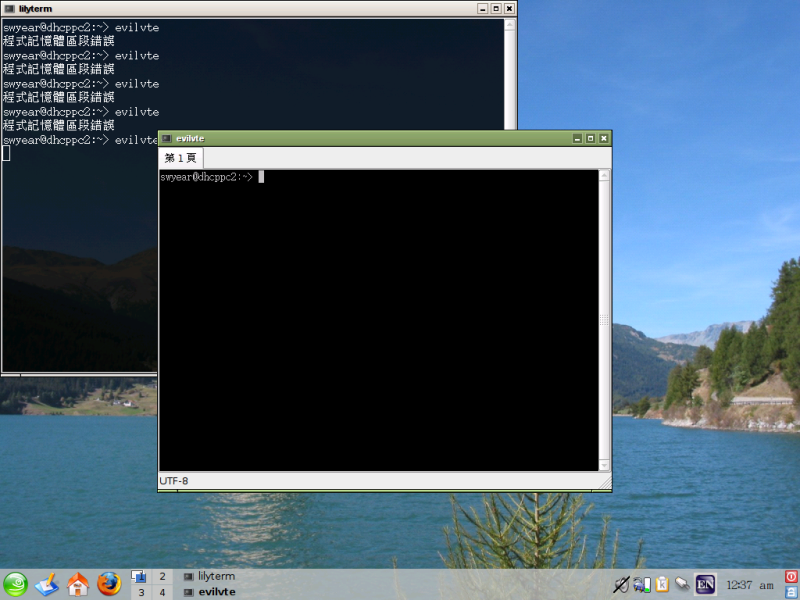Screen dimensions: 800x600
Task: Unmute via the muted speaker tray icon
Action: 621,584
